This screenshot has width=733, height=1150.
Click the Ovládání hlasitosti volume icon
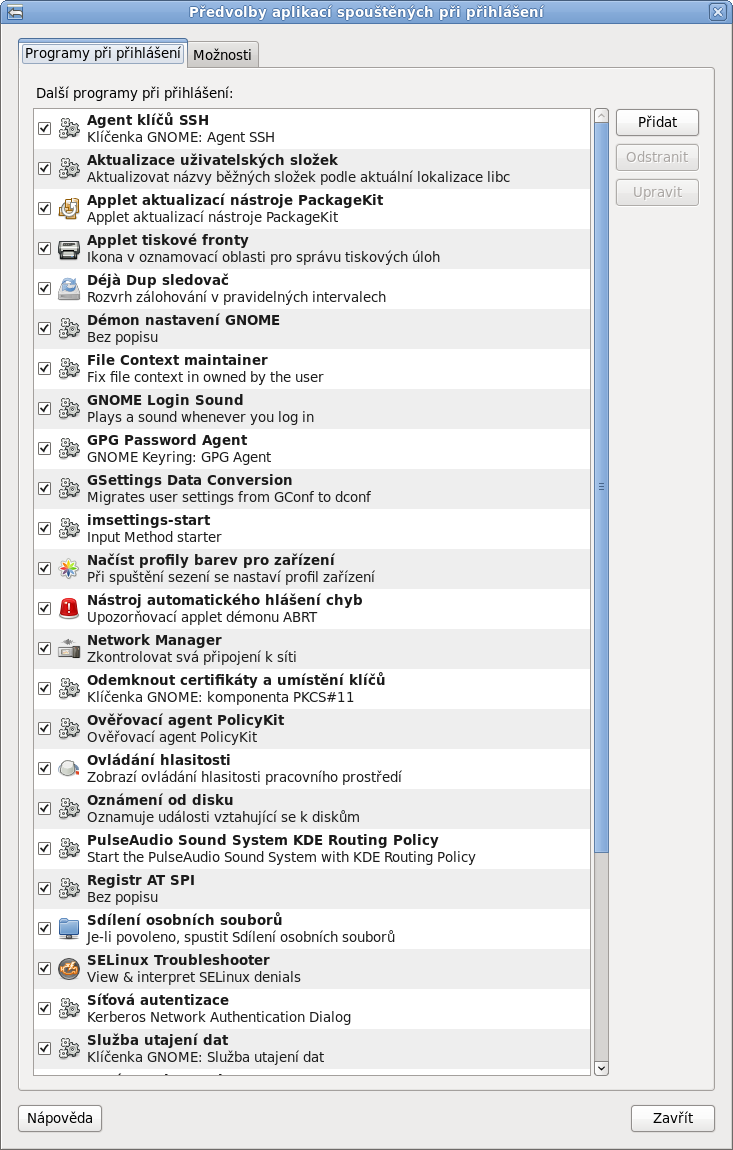click(x=69, y=768)
